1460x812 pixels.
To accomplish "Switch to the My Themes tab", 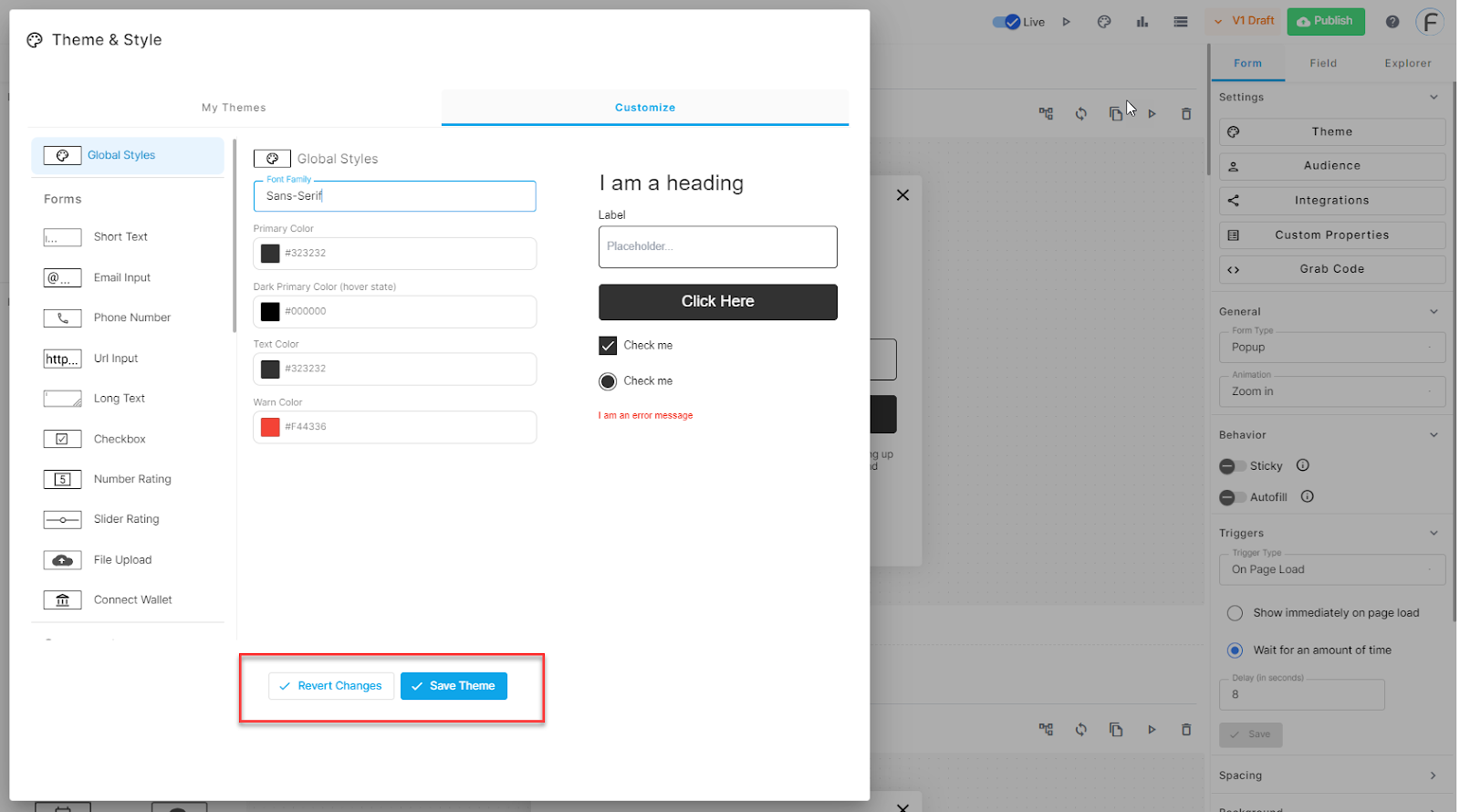I will 235,108.
